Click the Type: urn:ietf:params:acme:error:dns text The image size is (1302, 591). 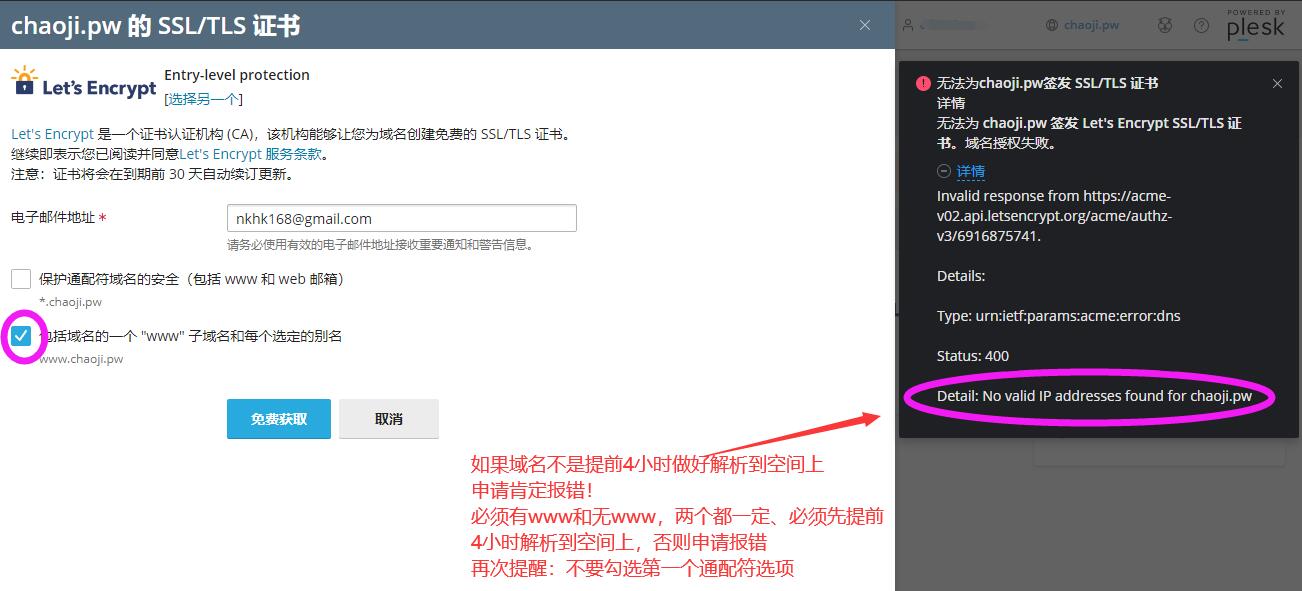click(x=1059, y=316)
